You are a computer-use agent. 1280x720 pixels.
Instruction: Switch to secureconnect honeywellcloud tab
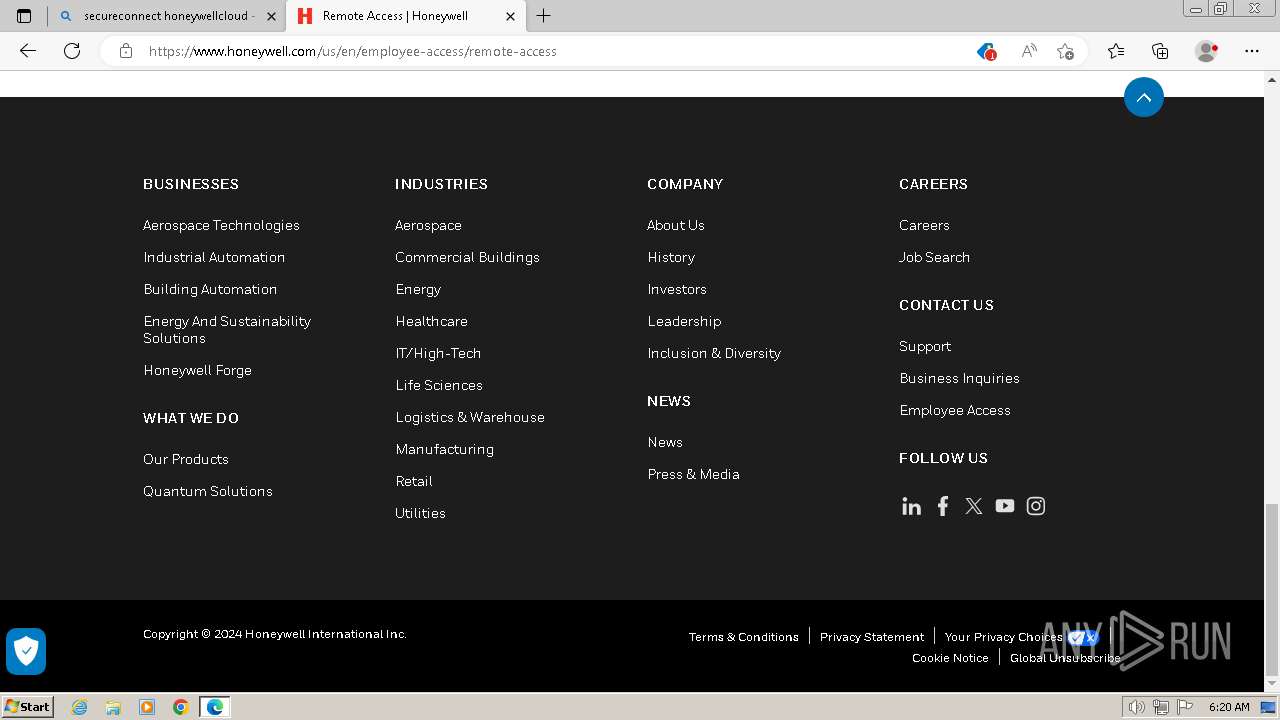pyautogui.click(x=168, y=16)
